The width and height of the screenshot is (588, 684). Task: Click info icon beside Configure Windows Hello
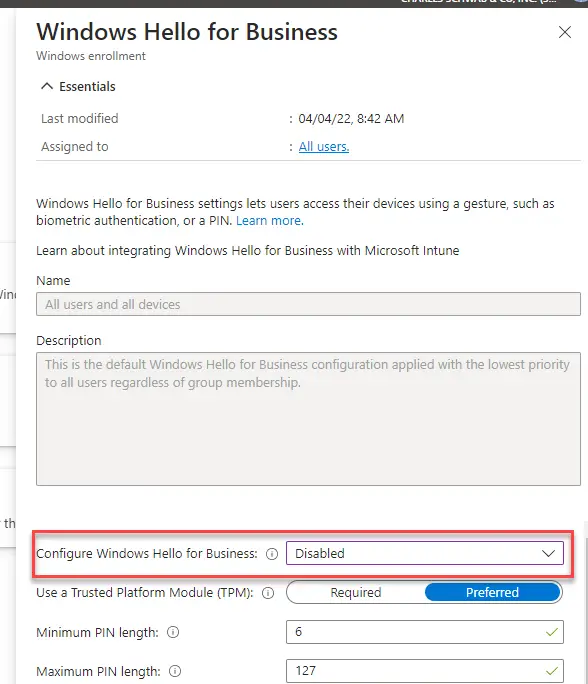point(272,554)
